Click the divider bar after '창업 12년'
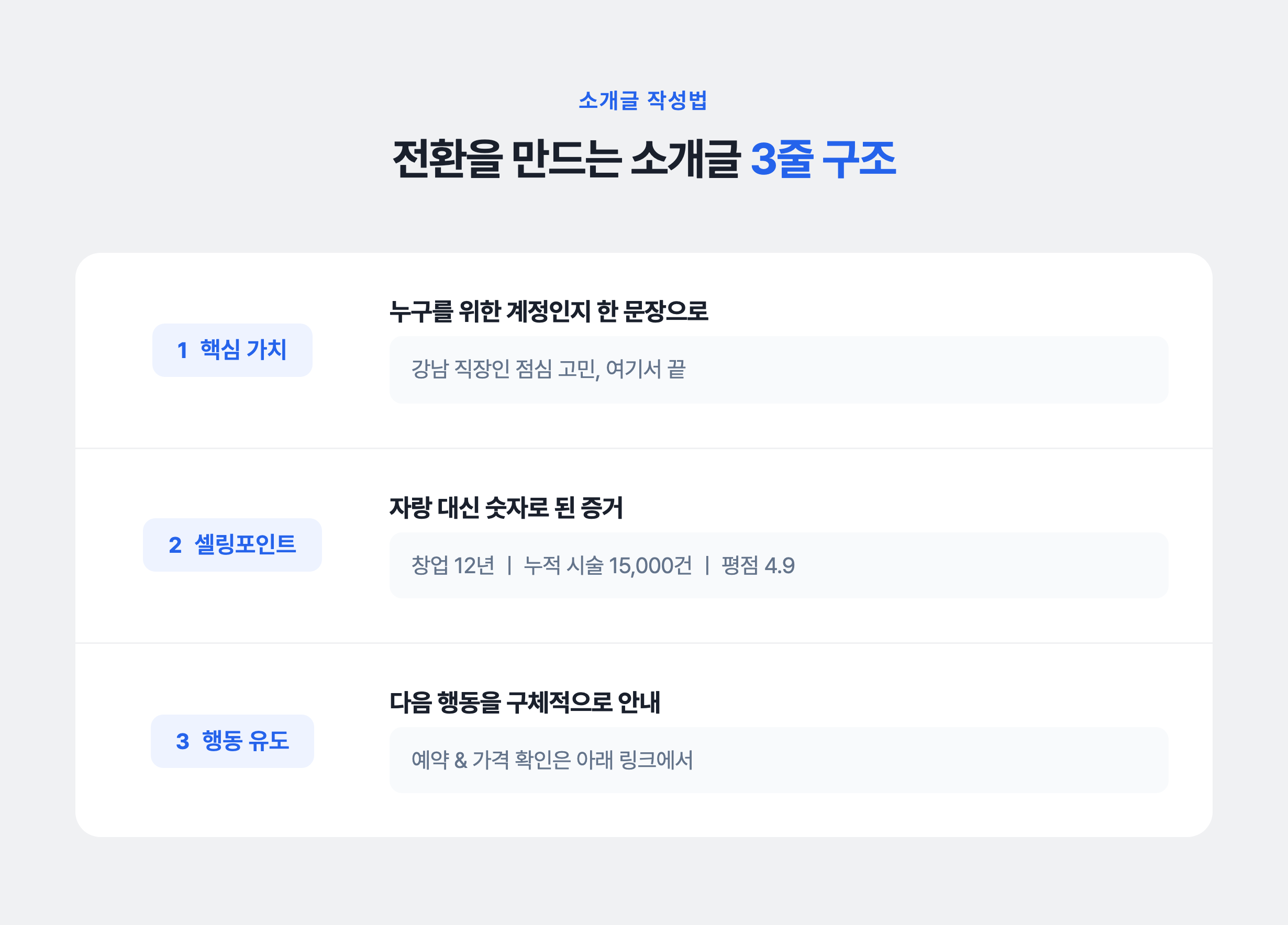The height and width of the screenshot is (925, 1288). [509, 565]
